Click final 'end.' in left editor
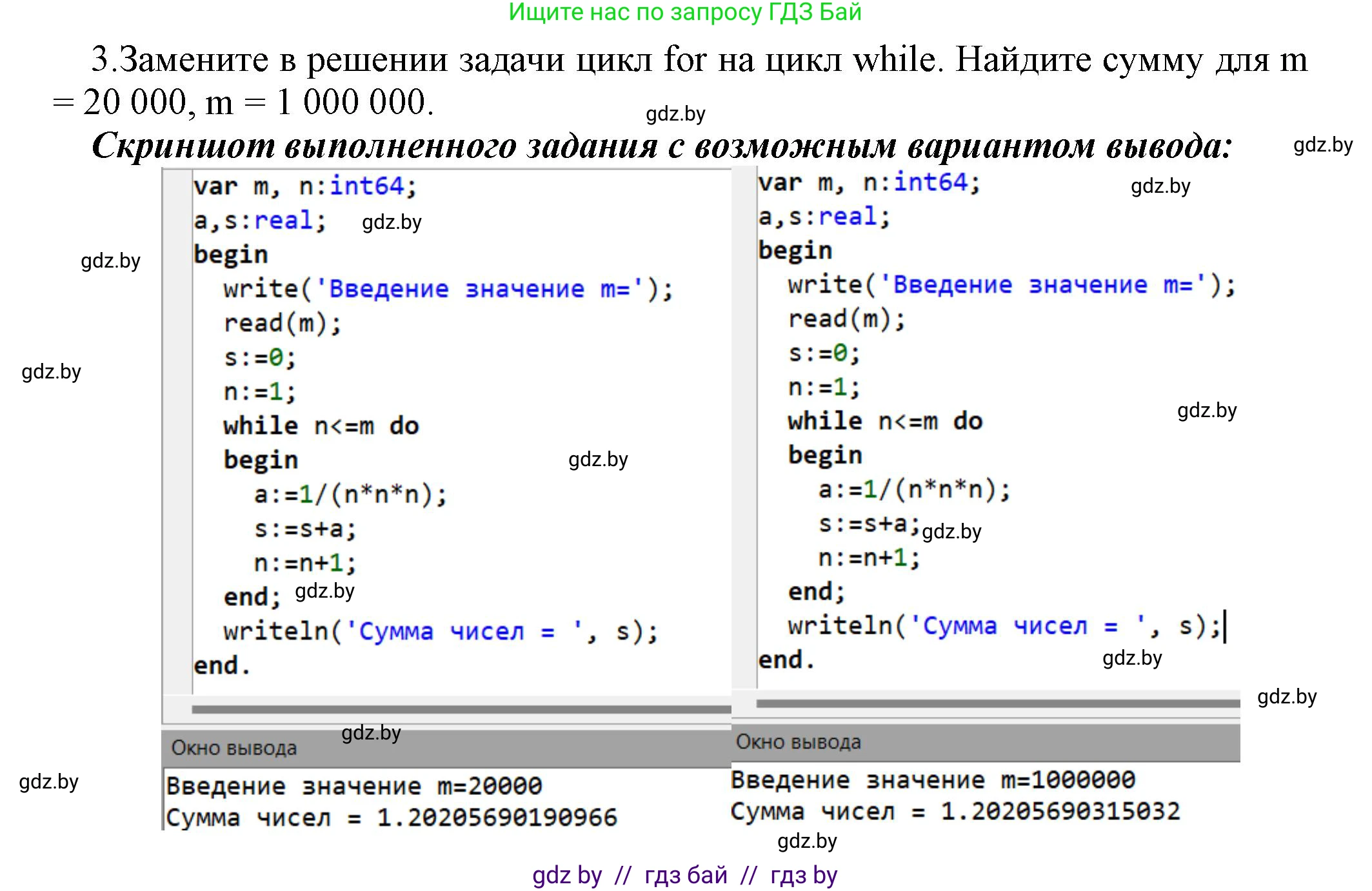Image resolution: width=1372 pixels, height=891 pixels. (x=221, y=665)
